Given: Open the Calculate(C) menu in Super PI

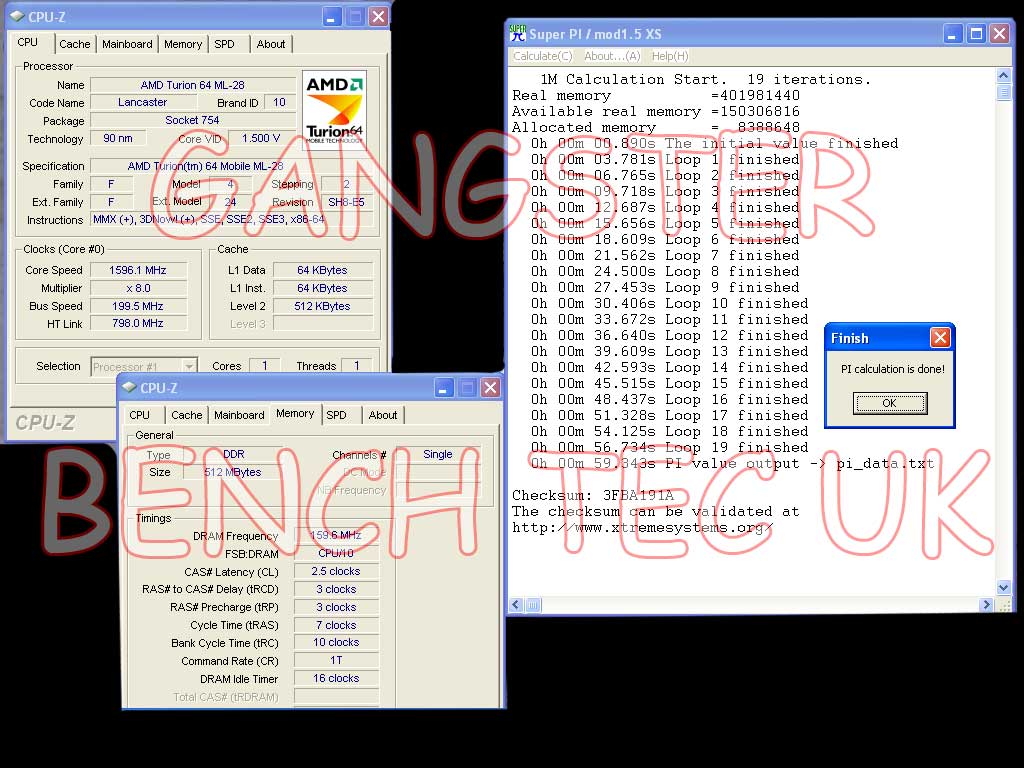Looking at the screenshot, I should pyautogui.click(x=543, y=56).
